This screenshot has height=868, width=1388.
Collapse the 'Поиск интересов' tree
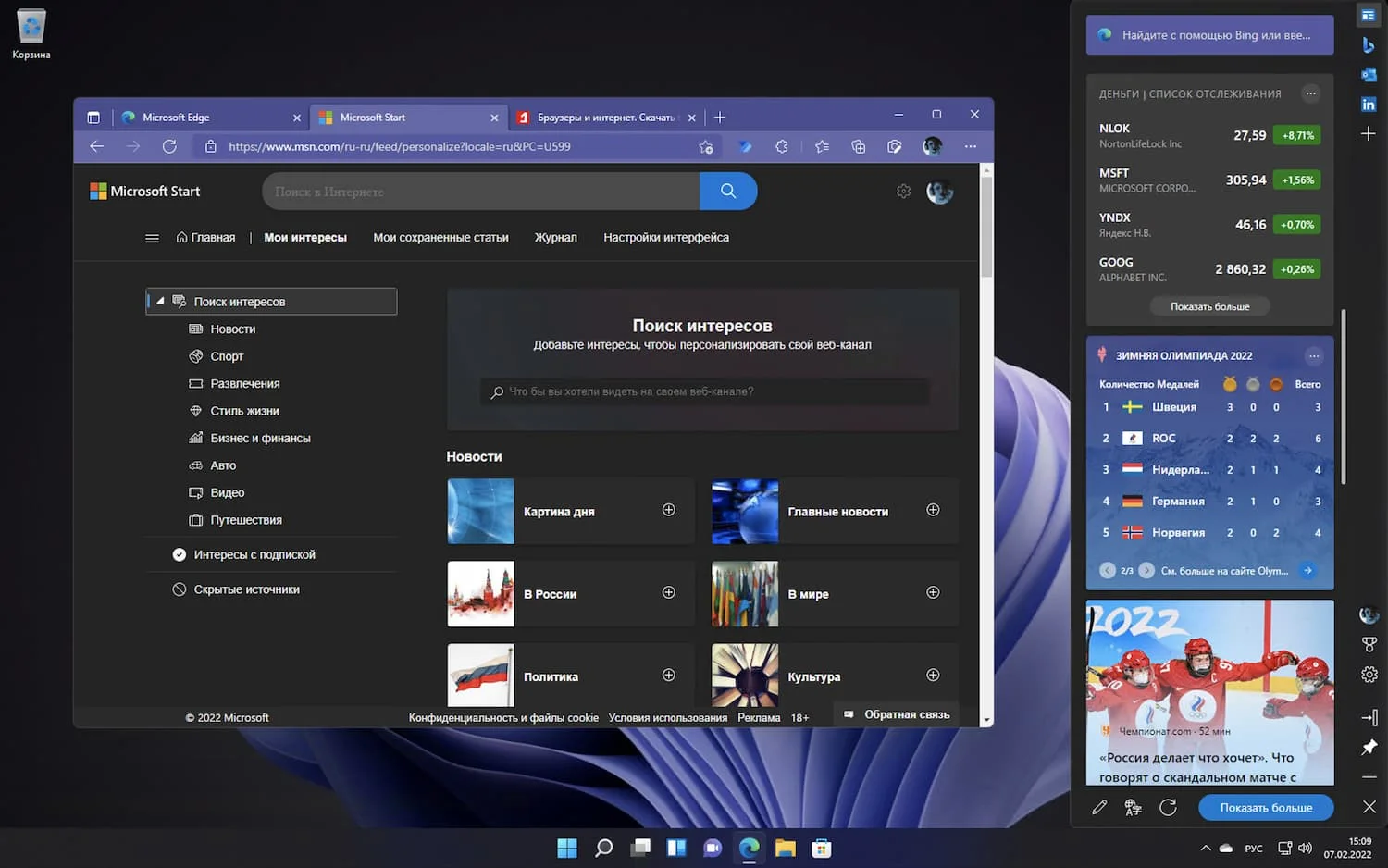tap(160, 302)
